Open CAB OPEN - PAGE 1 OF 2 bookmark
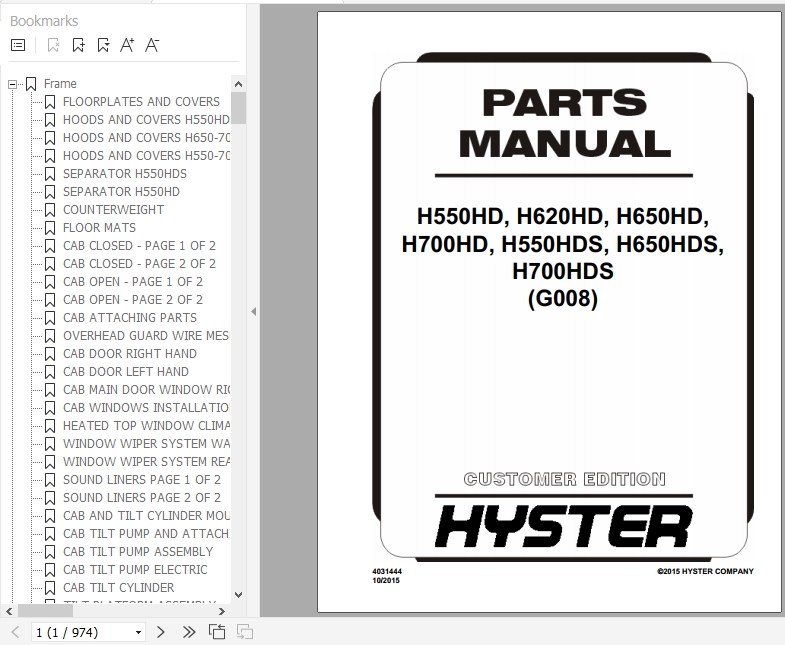The image size is (785, 645). pos(133,282)
